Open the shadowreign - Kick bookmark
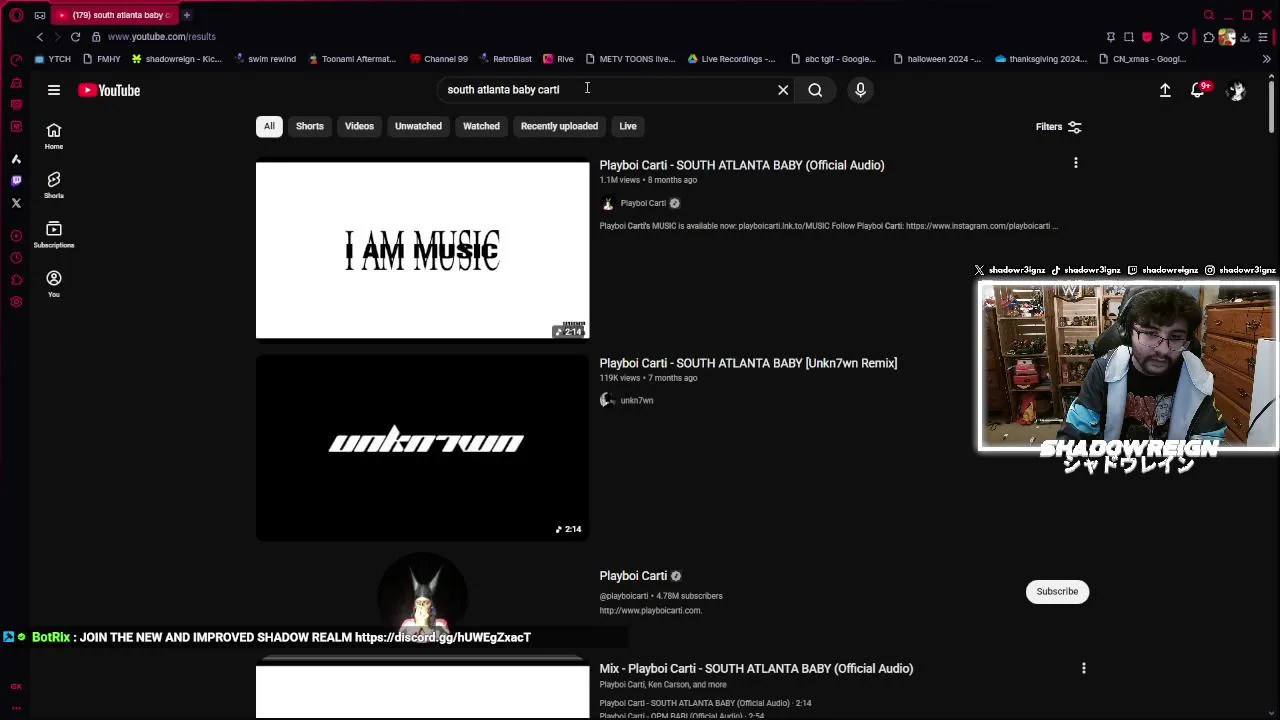1280x720 pixels. [176, 59]
